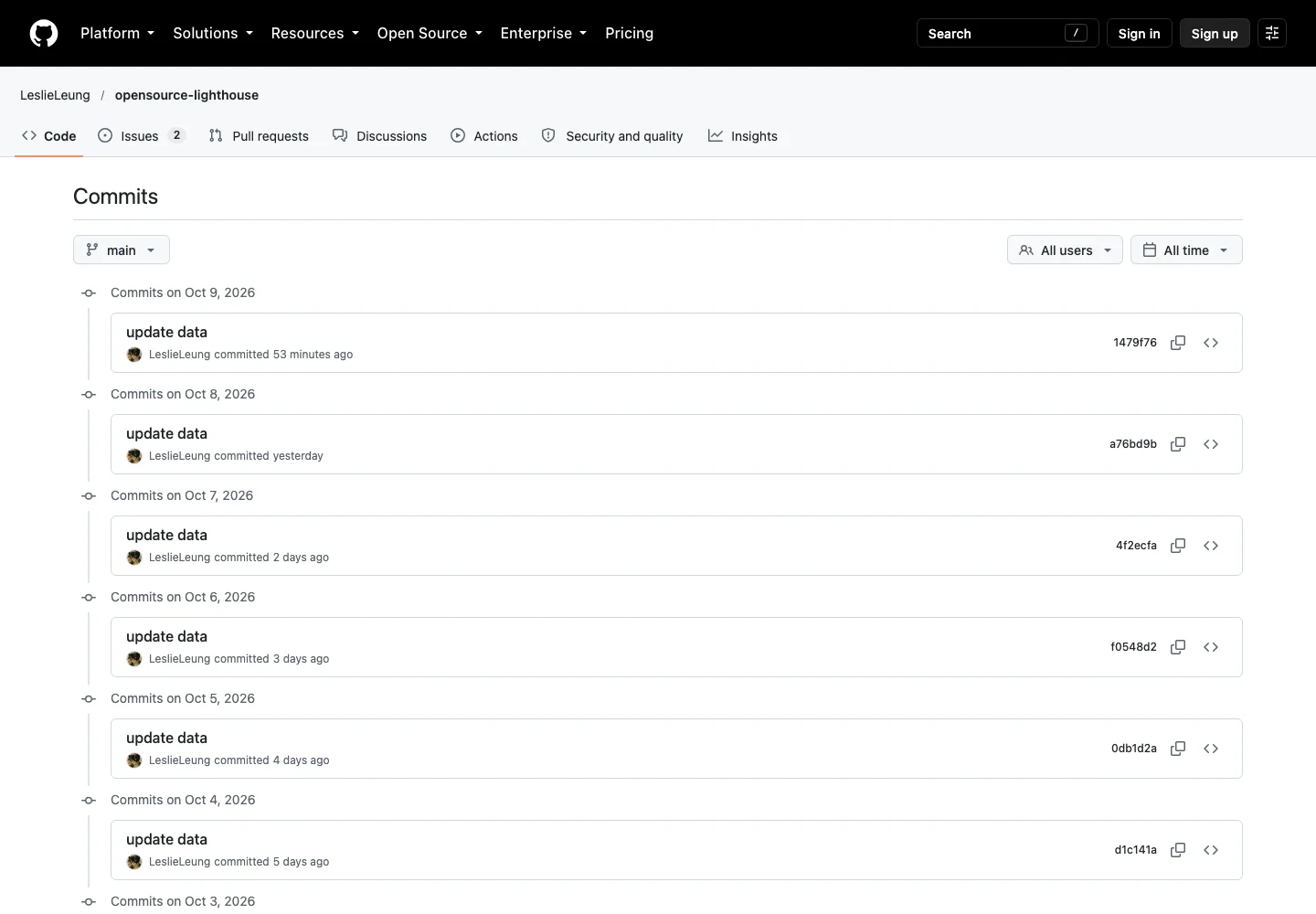
Task: Expand the Enterprise menu
Action: click(x=544, y=33)
